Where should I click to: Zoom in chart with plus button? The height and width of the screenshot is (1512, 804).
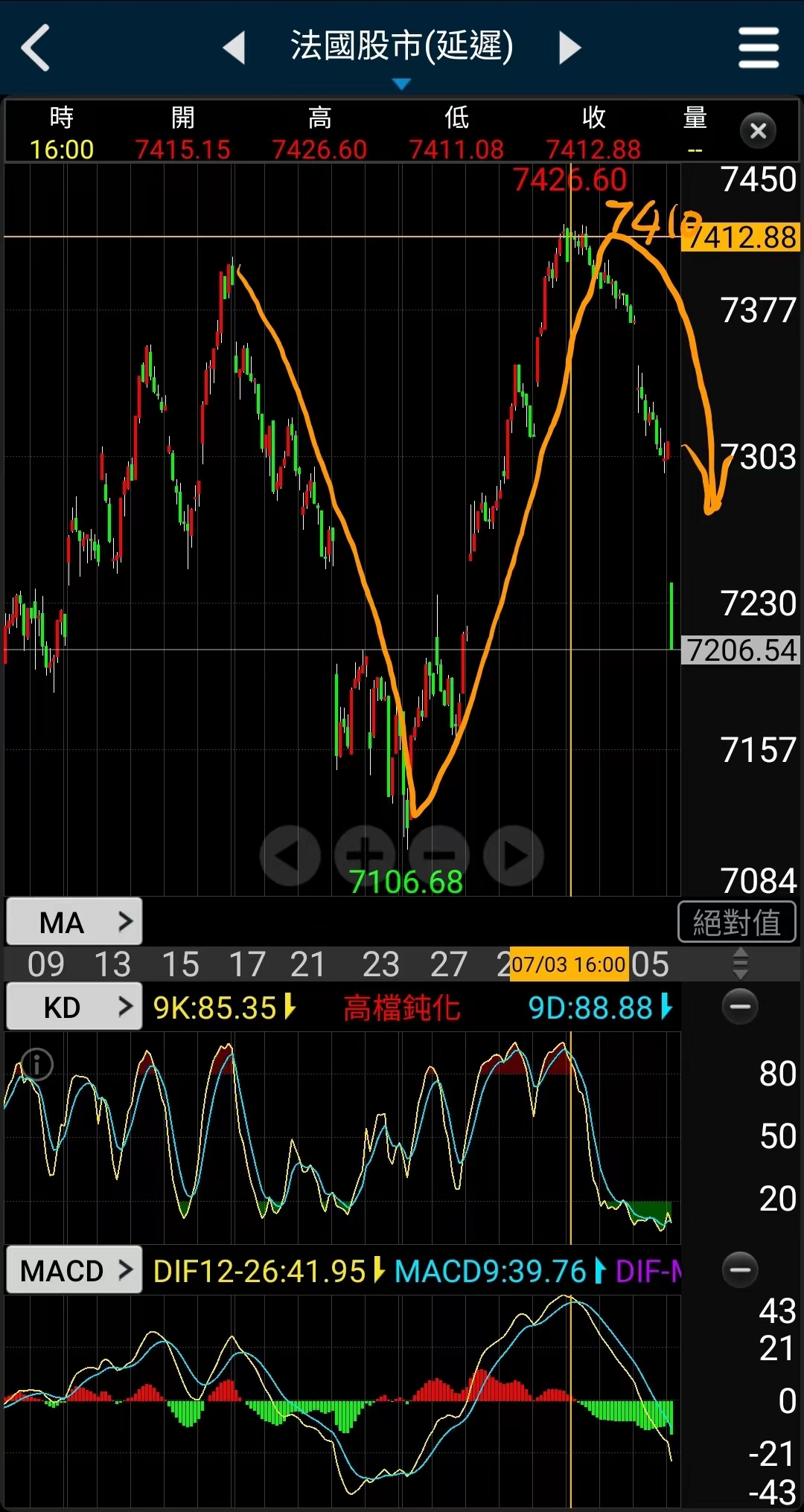pos(365,856)
